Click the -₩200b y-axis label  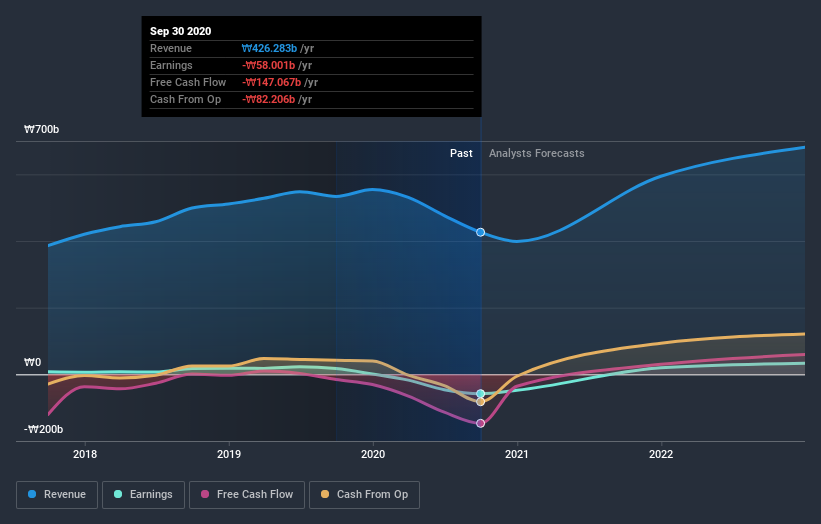(x=43, y=429)
